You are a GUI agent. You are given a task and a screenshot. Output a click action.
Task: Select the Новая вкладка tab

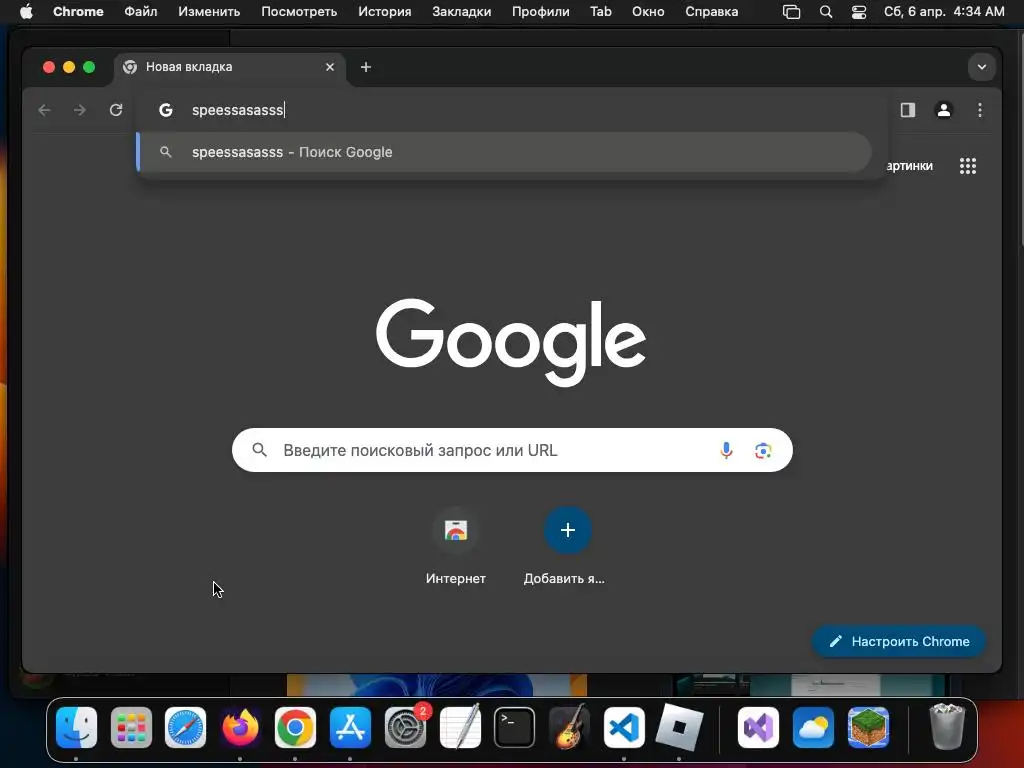(x=230, y=67)
